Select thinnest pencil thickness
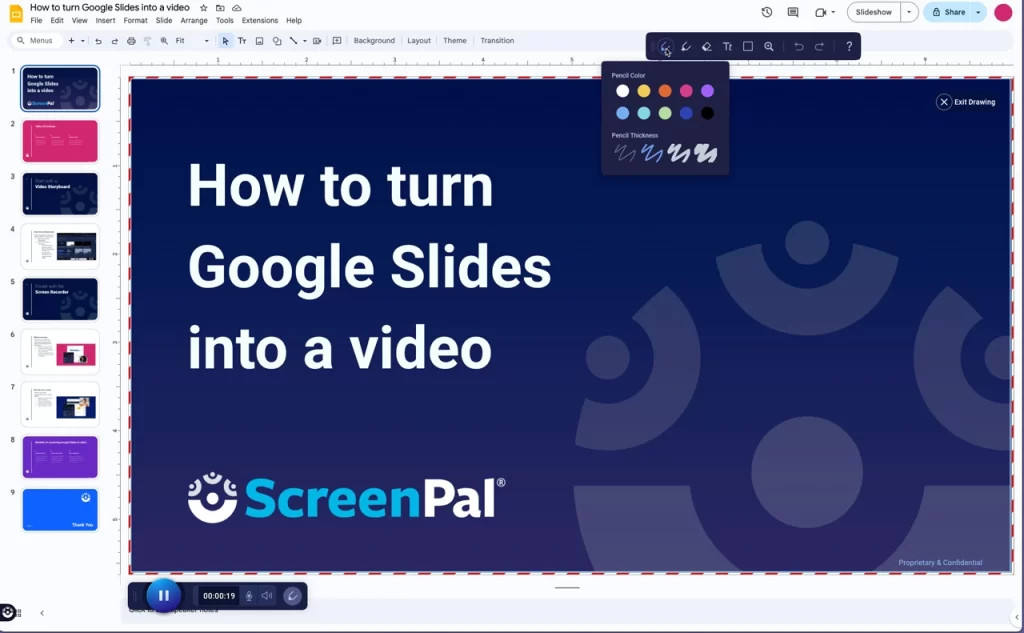 [624, 153]
